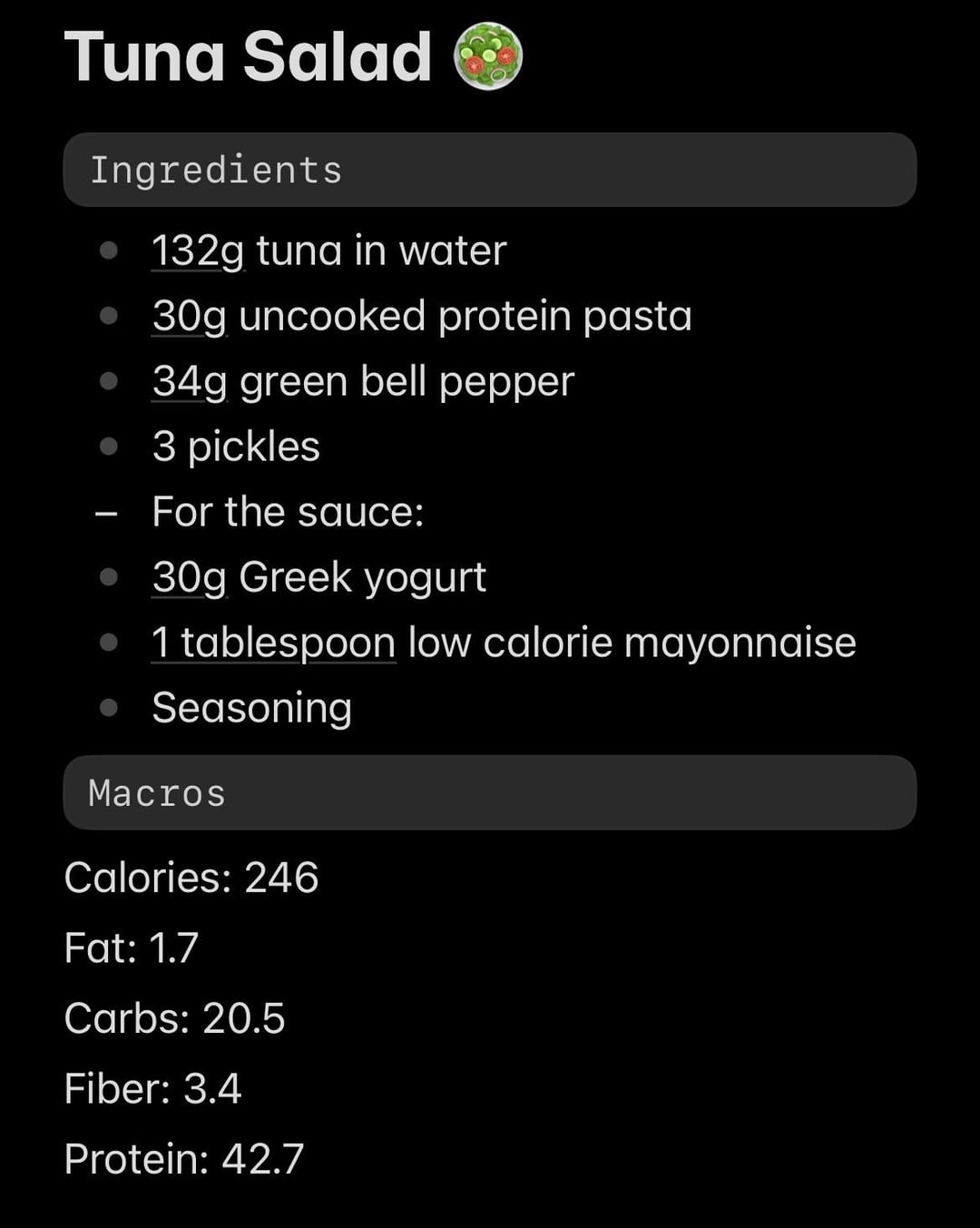The height and width of the screenshot is (1228, 980).
Task: Click the dash before For the sauce
Action: coord(107,513)
